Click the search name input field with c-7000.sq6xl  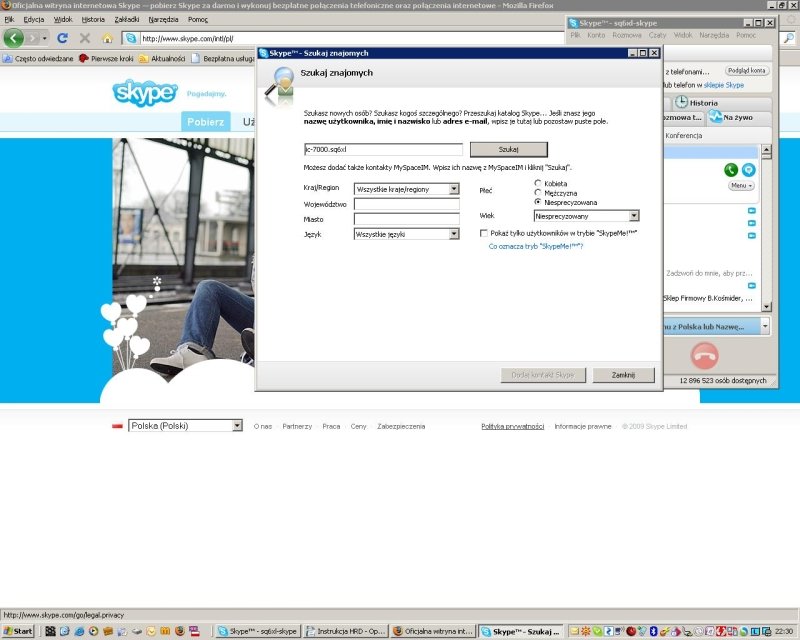[384, 149]
